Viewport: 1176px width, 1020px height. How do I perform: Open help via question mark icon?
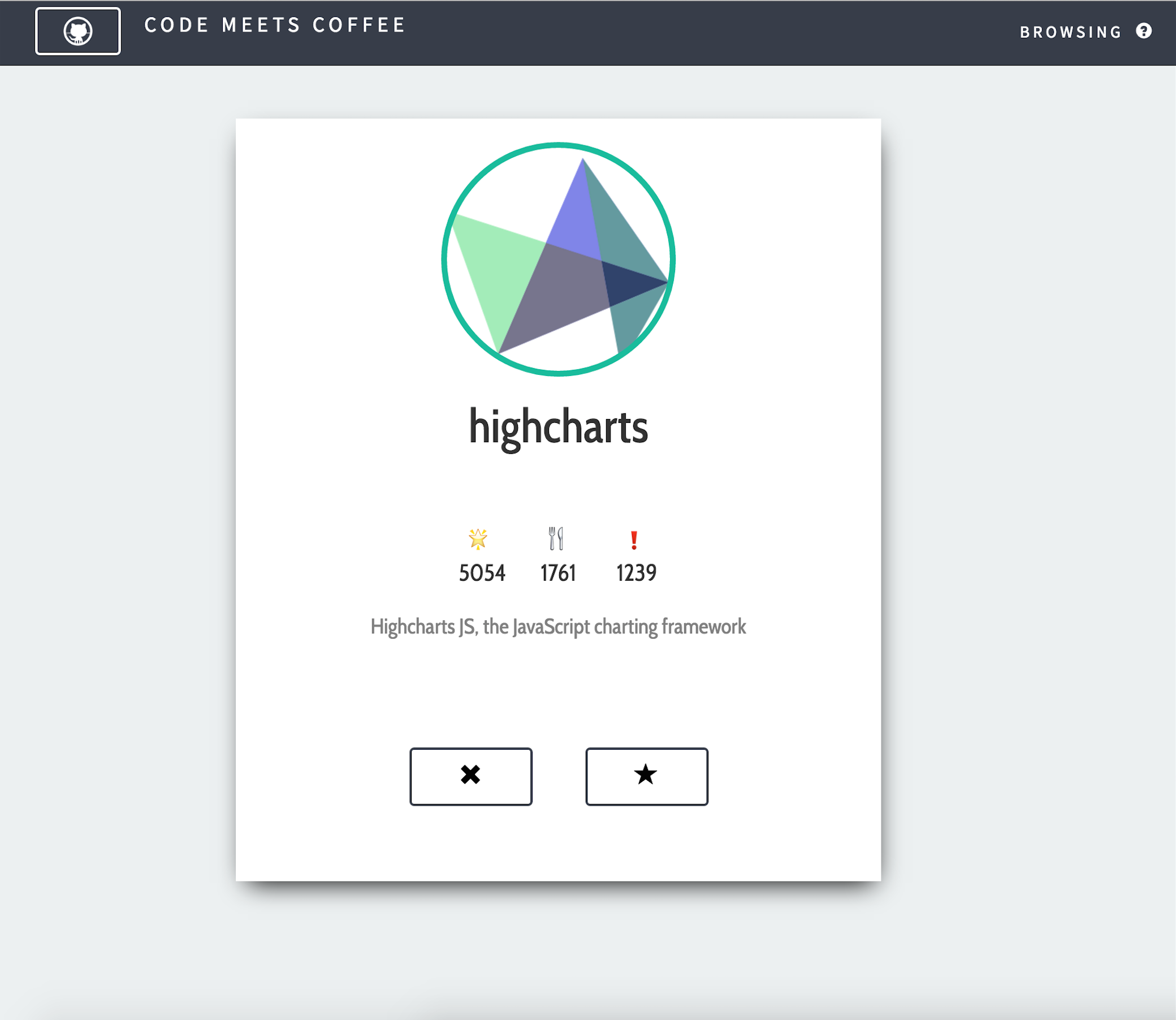(1144, 31)
